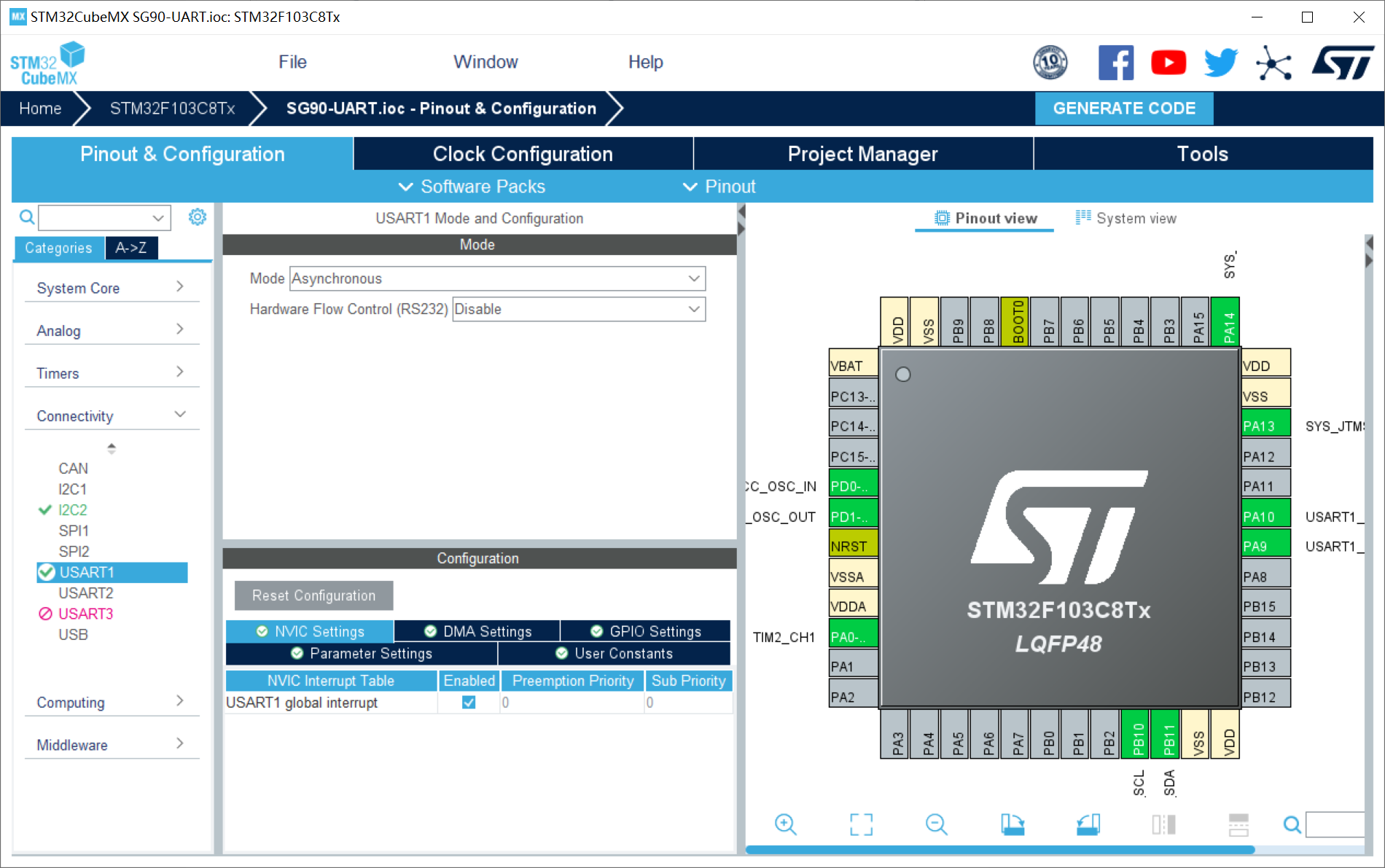The image size is (1385, 868).
Task: Open the File menu
Action: [x=292, y=62]
